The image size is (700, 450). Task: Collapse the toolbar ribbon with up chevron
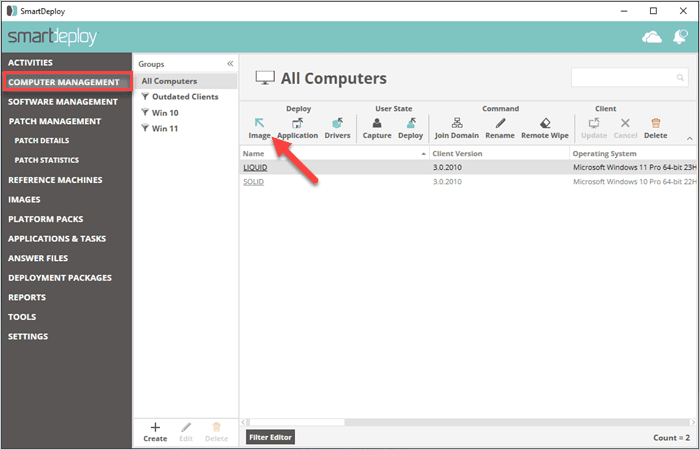point(690,139)
